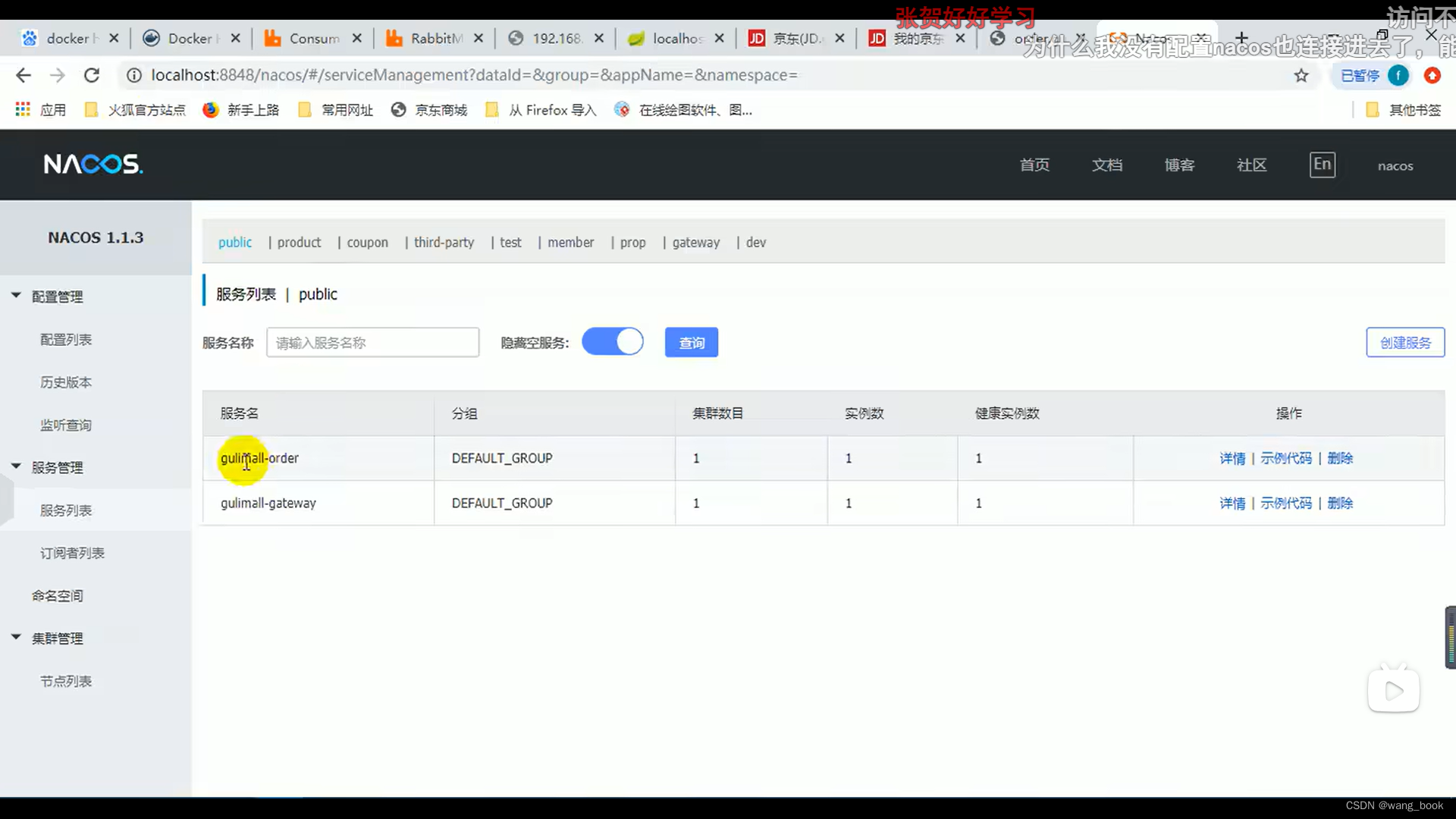Select the member namespace tab
The image size is (1456, 819).
pyautogui.click(x=571, y=242)
